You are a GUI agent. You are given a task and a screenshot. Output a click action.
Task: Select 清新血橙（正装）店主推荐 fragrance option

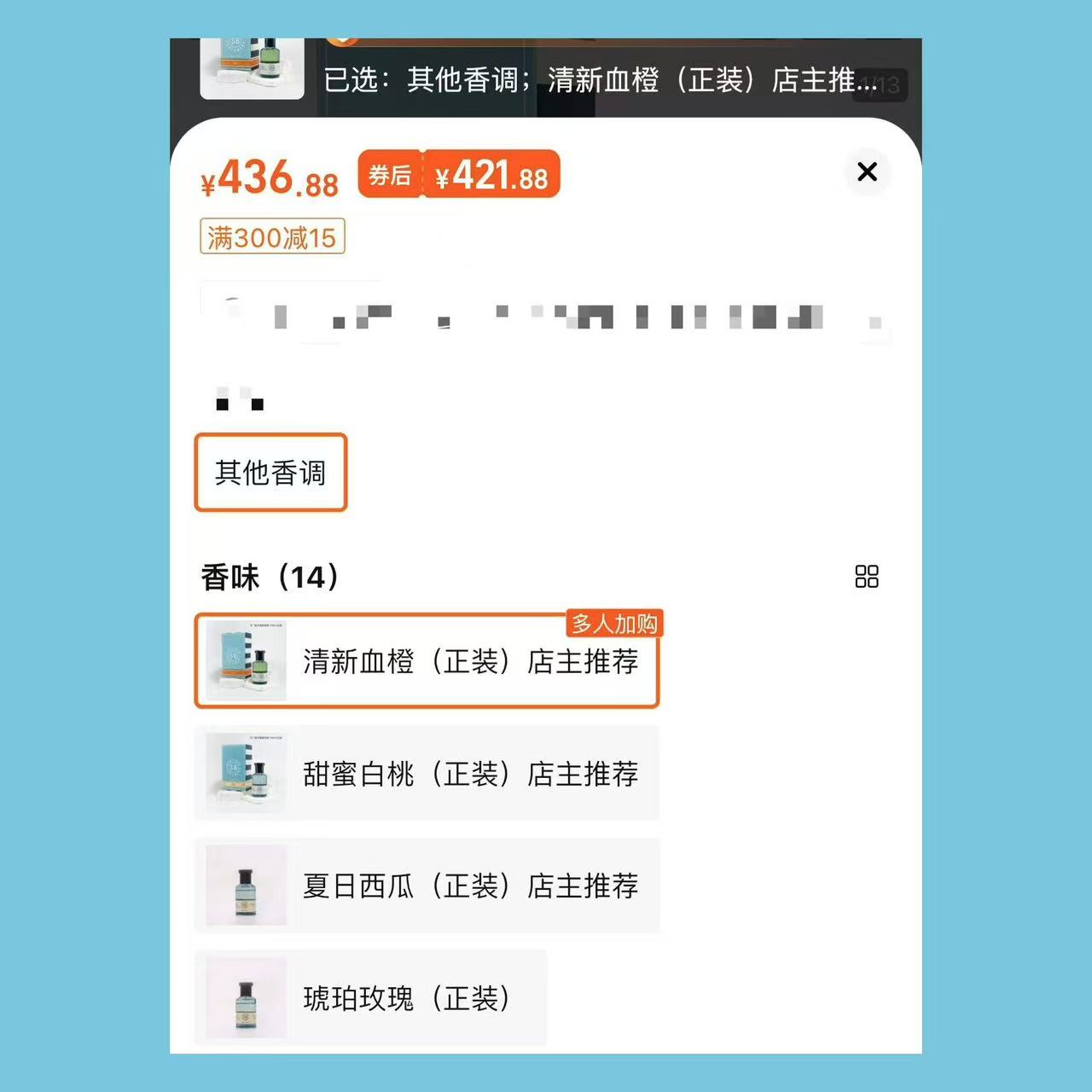pos(427,661)
